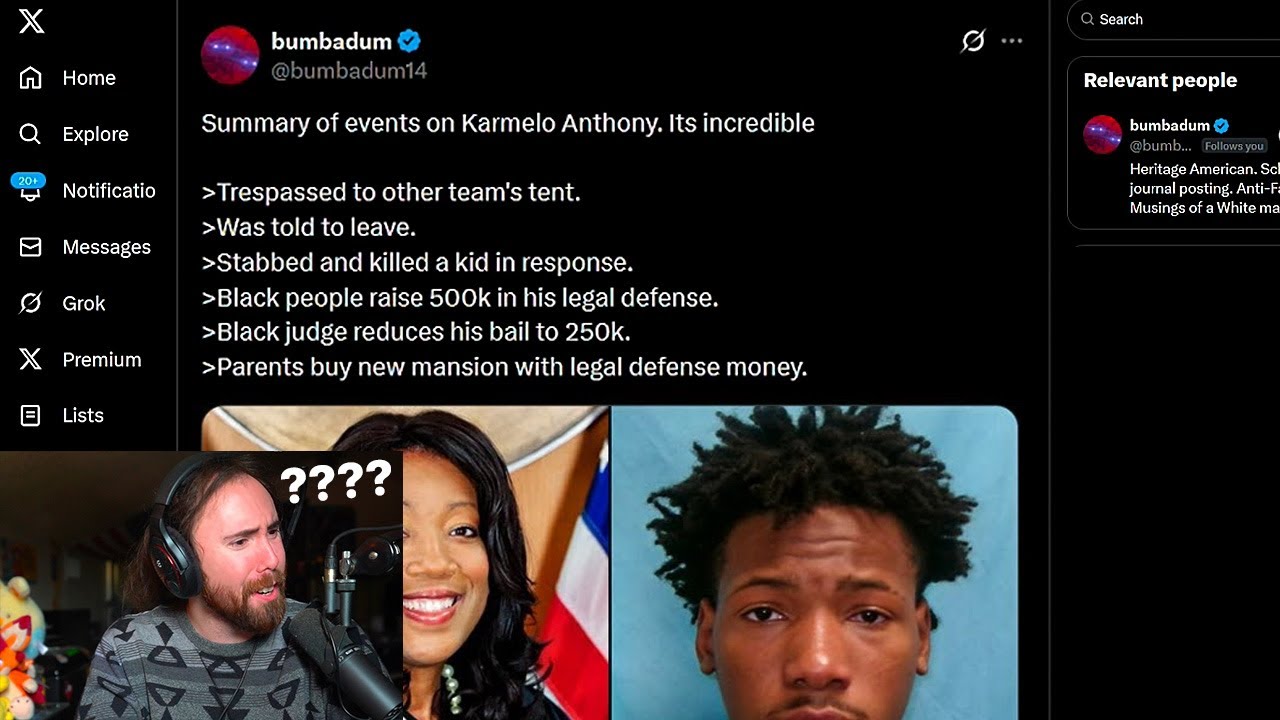Open bumbadum in Relevant people
Screen dimensions: 1280x720
[x=1170, y=125]
